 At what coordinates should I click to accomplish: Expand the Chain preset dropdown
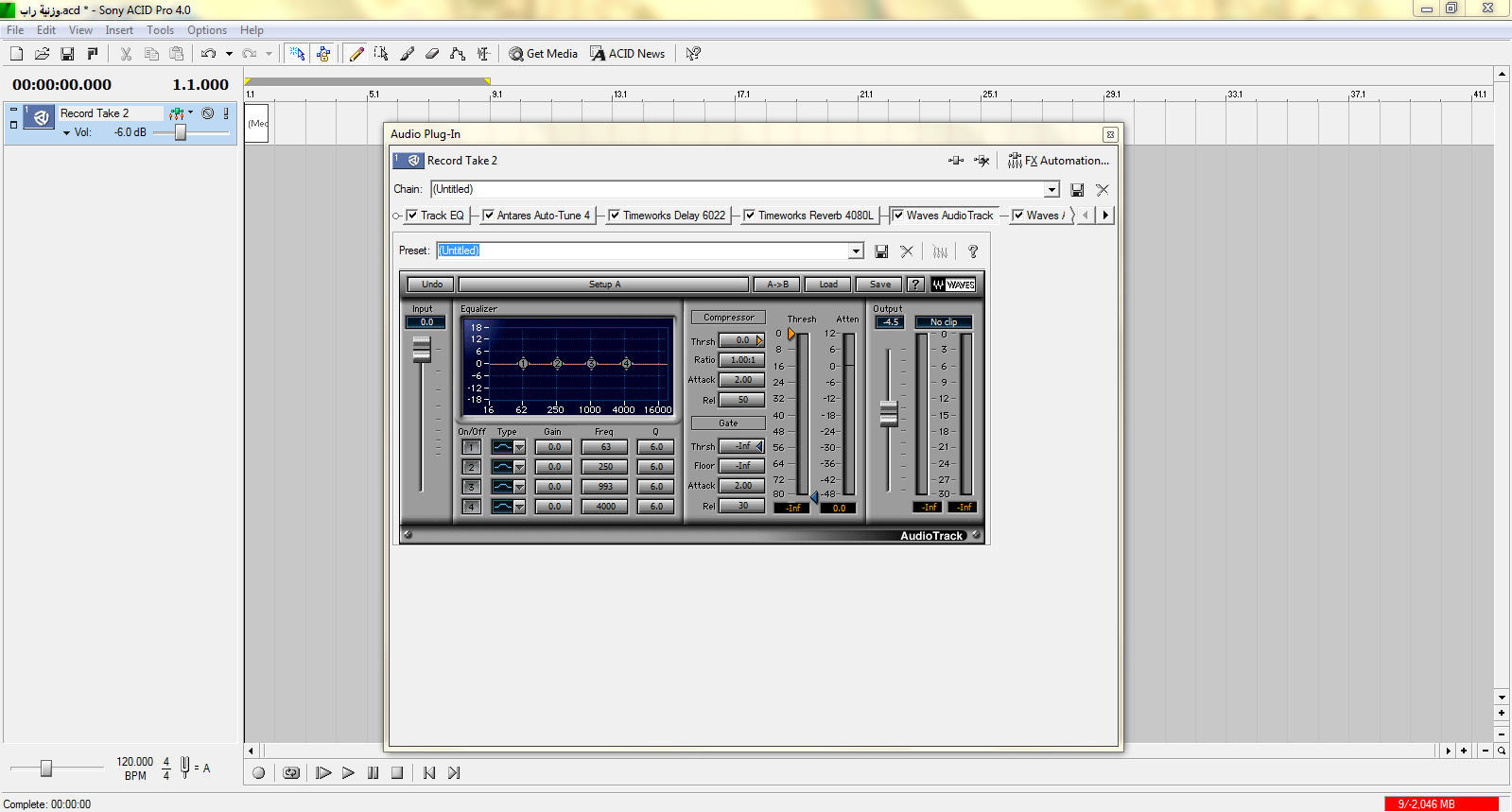pos(1051,190)
